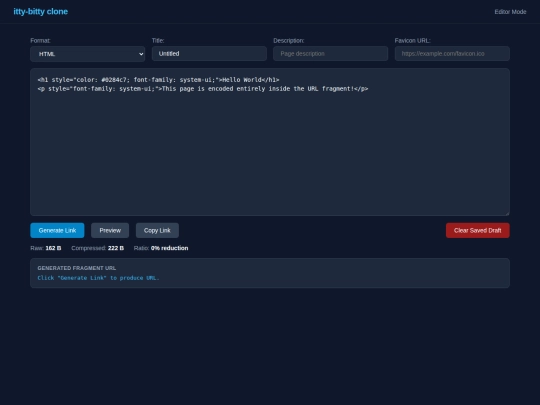Click the Favicon URL input field
The image size is (540, 405).
(452, 54)
